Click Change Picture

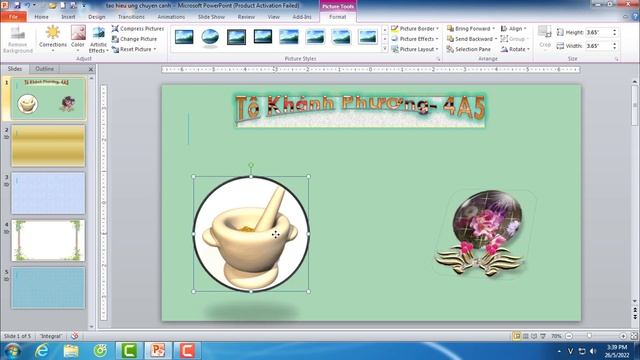134,39
